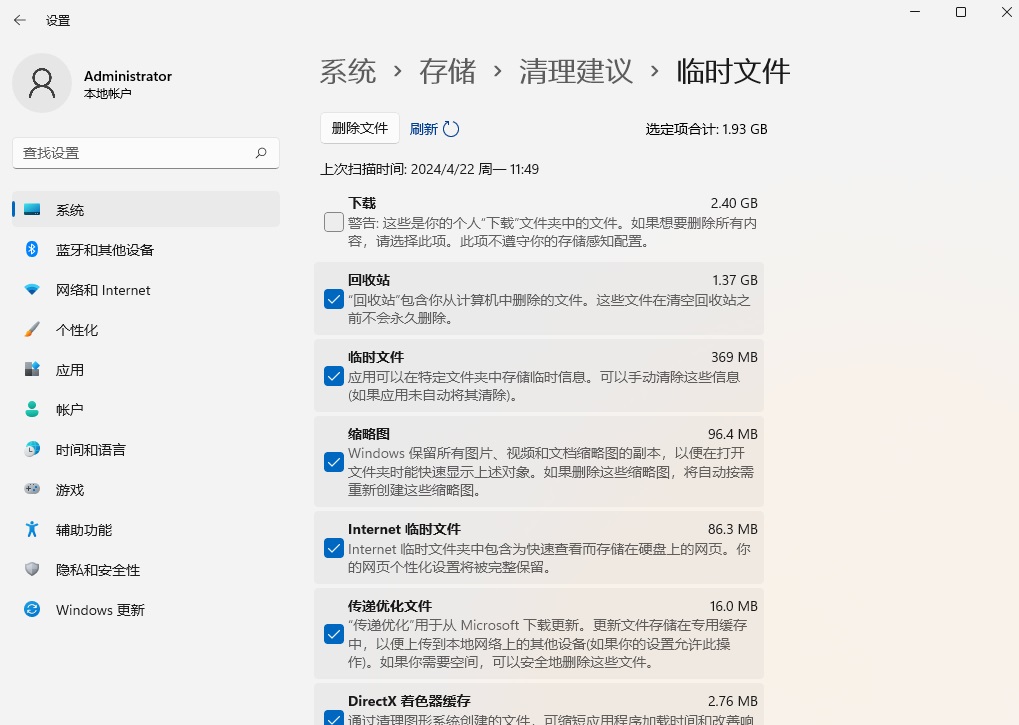Open Gaming (游戏) settings icon
The image size is (1019, 725).
(x=30, y=489)
